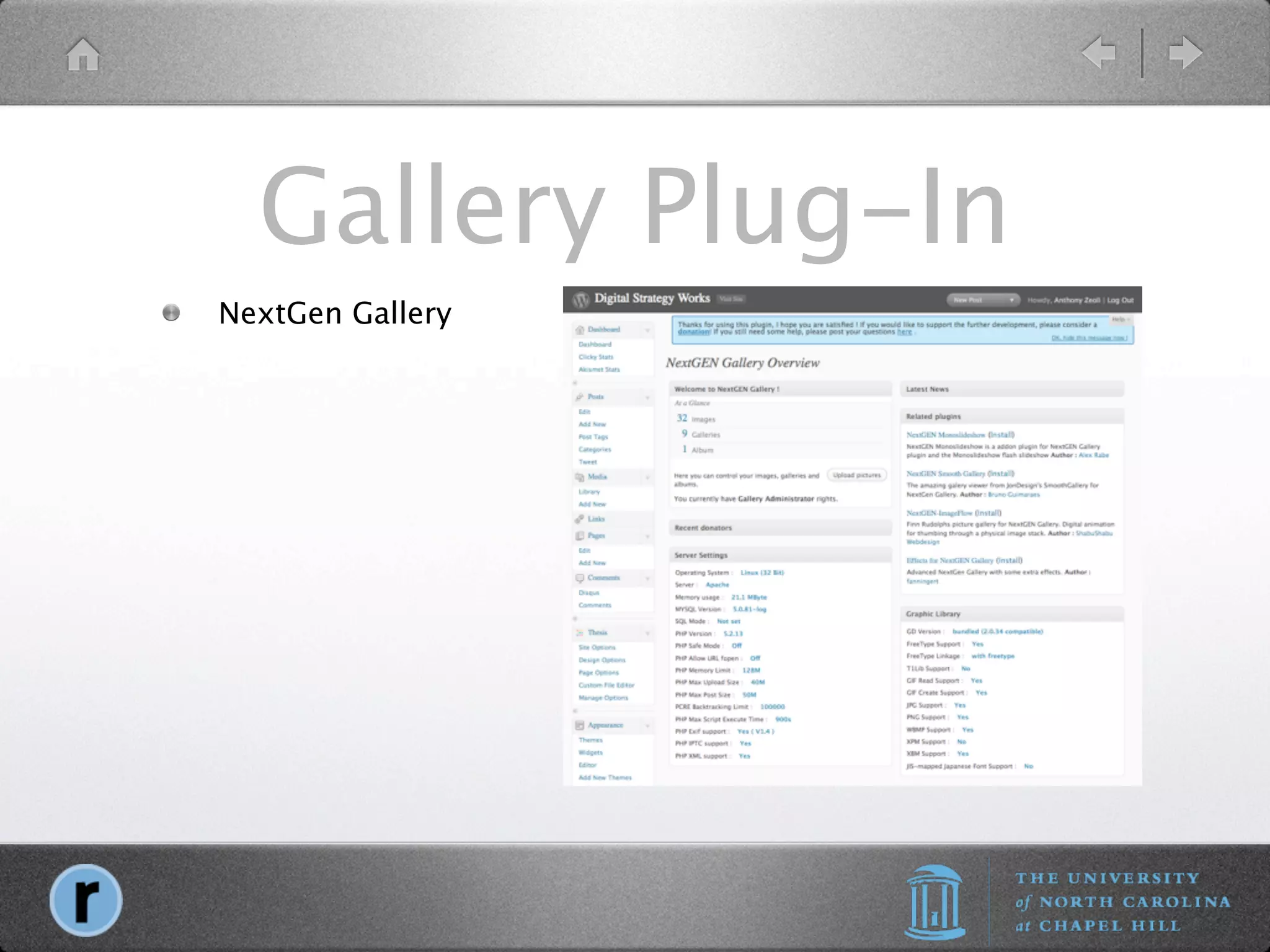
Task: Collapse the Posts menu with its arrow
Action: tap(647, 397)
